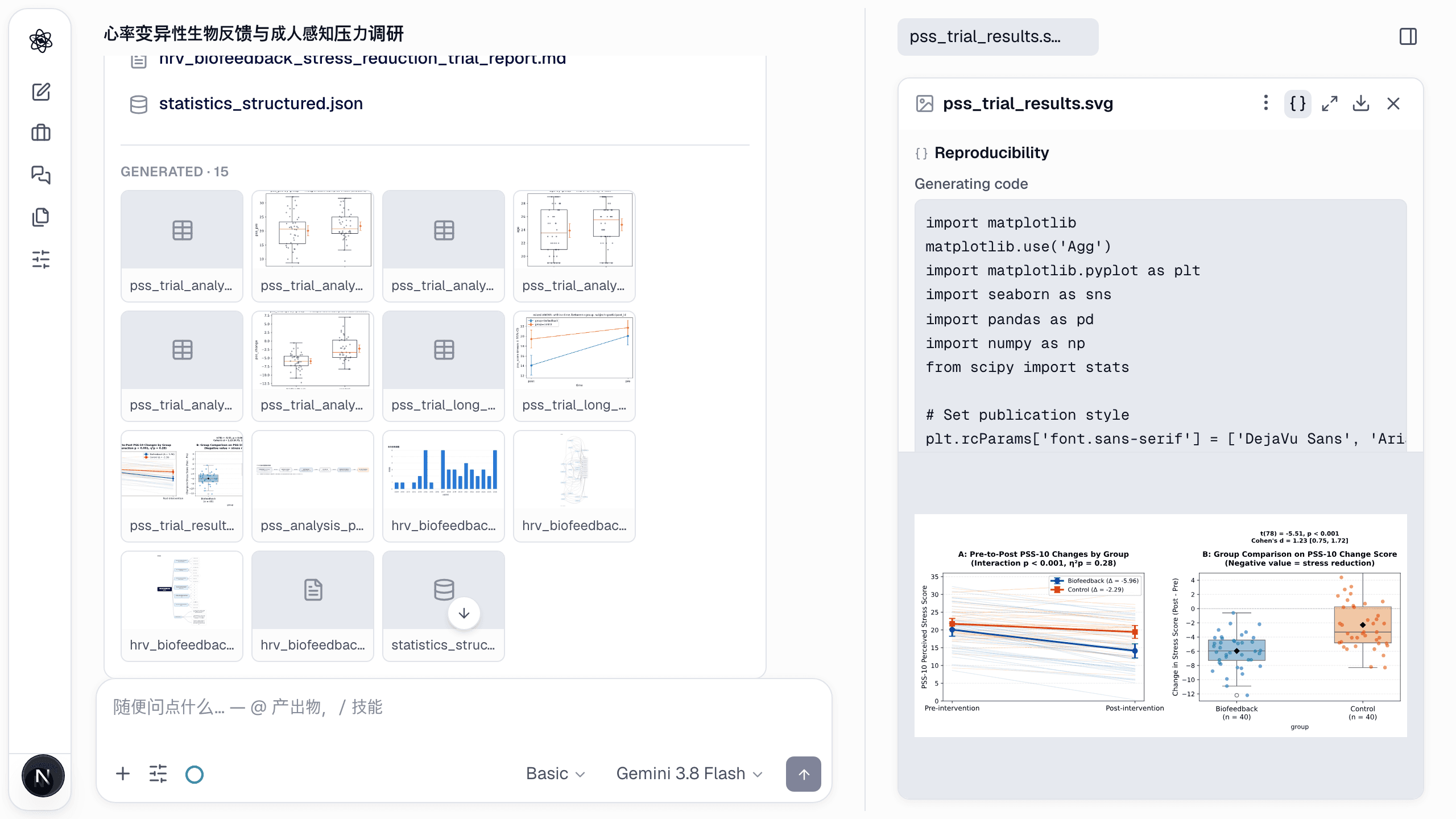Open the briefcase projects icon in sidebar

(x=41, y=133)
